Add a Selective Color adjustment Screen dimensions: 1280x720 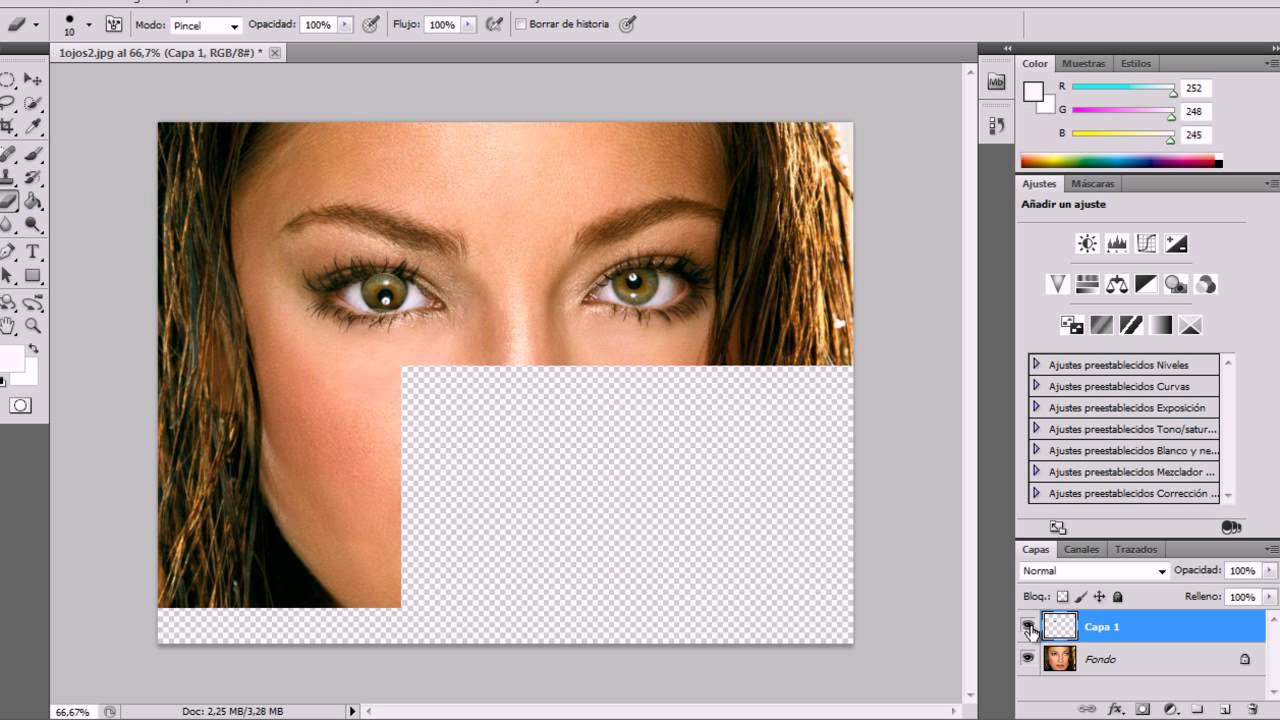coord(1190,325)
